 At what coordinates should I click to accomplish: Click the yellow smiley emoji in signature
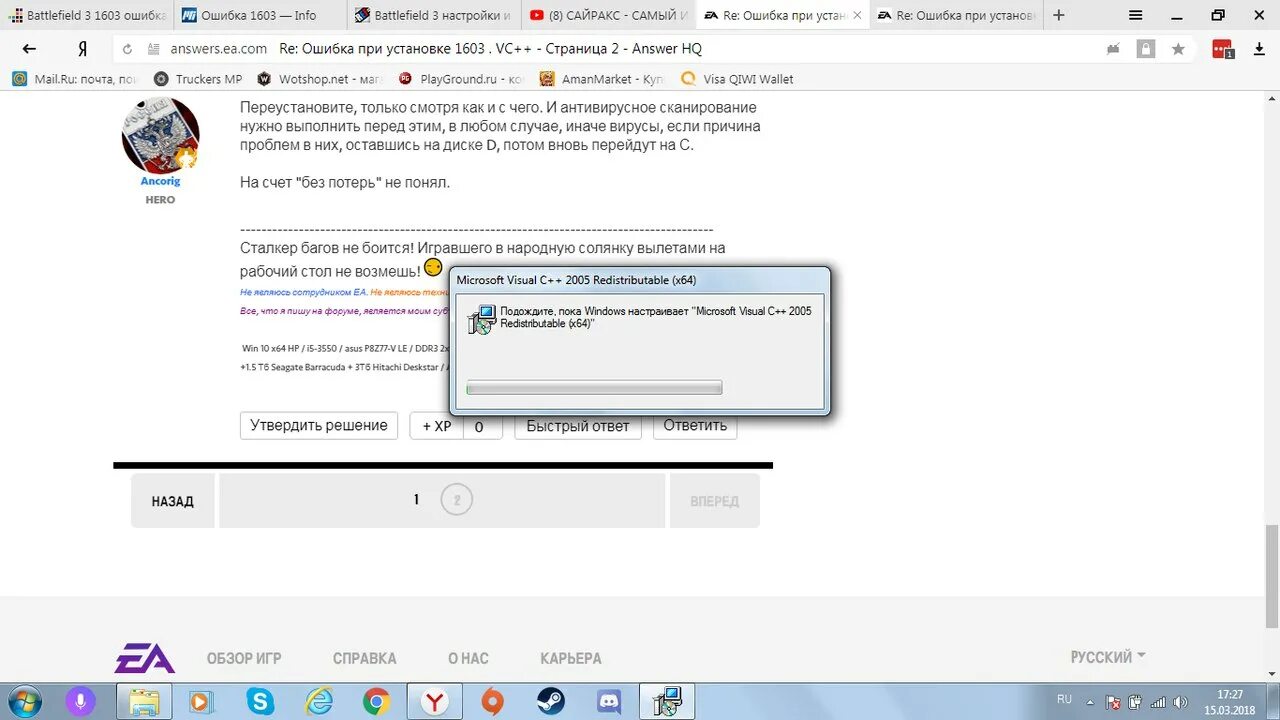tap(432, 268)
